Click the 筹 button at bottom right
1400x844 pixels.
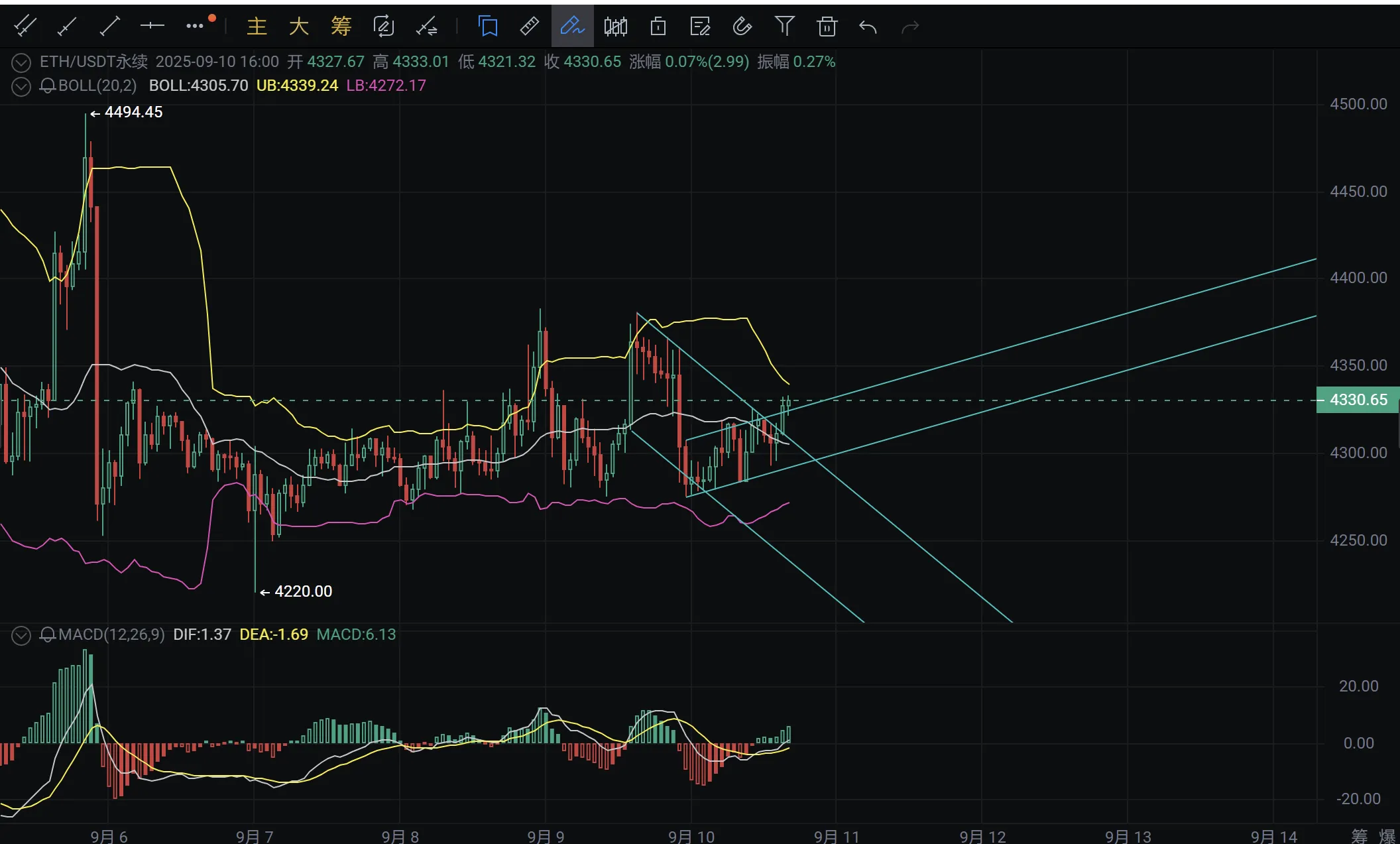[x=1358, y=835]
